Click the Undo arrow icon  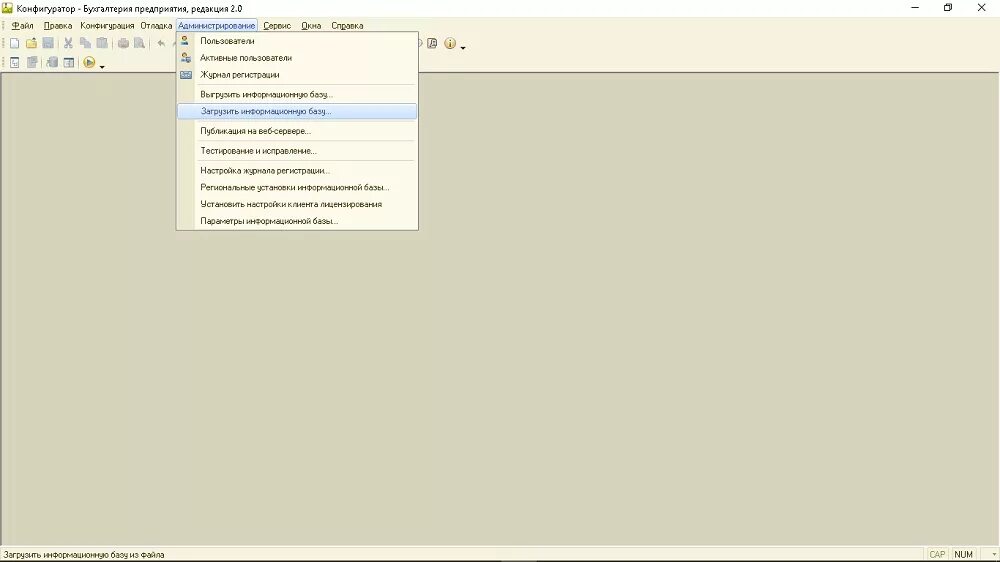pyautogui.click(x=161, y=43)
